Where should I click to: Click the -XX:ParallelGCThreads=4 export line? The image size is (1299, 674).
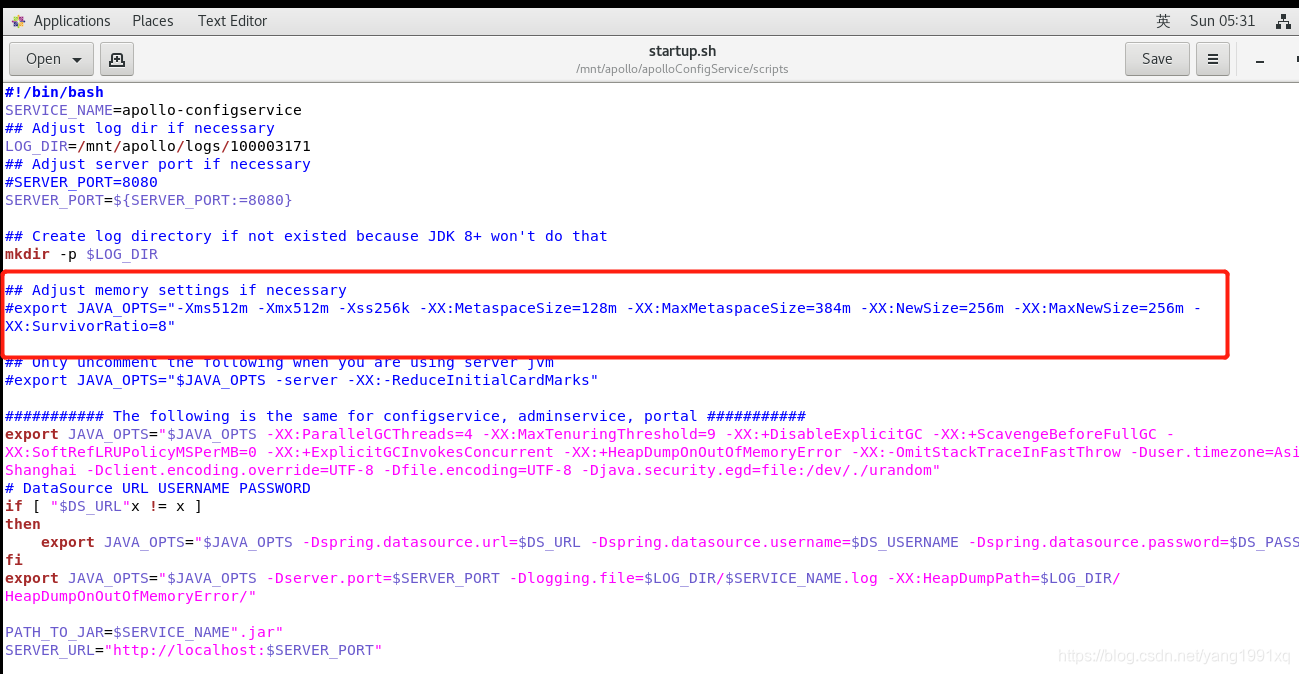pyautogui.click(x=590, y=434)
